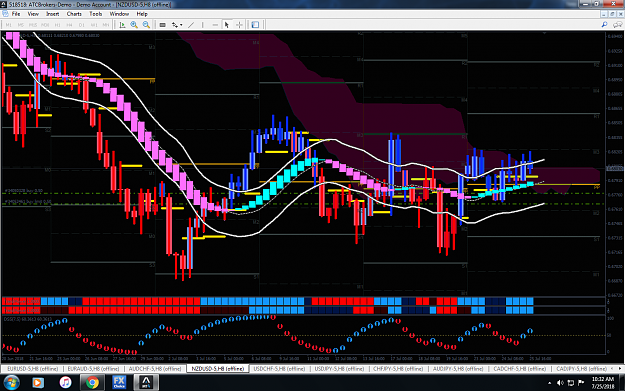625x391 pixels.
Task: Click the Action Center flag tray icon
Action: pos(581,383)
